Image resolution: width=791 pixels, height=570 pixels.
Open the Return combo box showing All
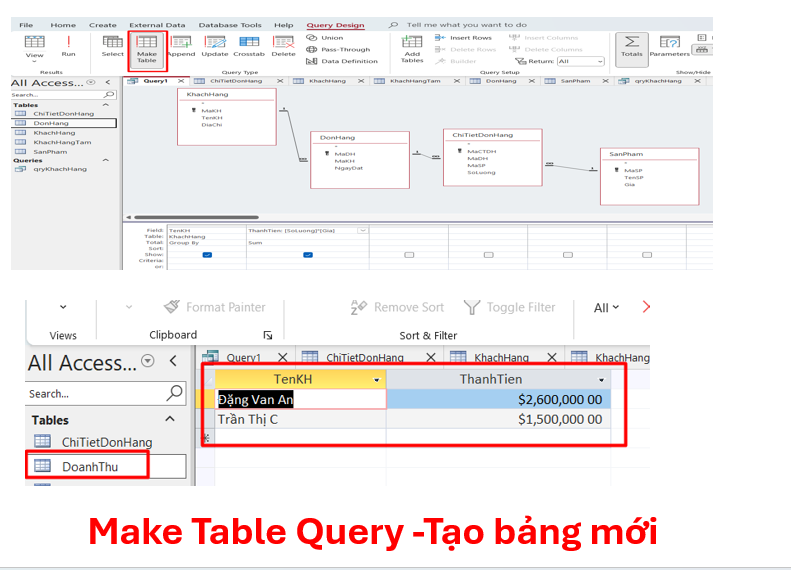click(581, 61)
